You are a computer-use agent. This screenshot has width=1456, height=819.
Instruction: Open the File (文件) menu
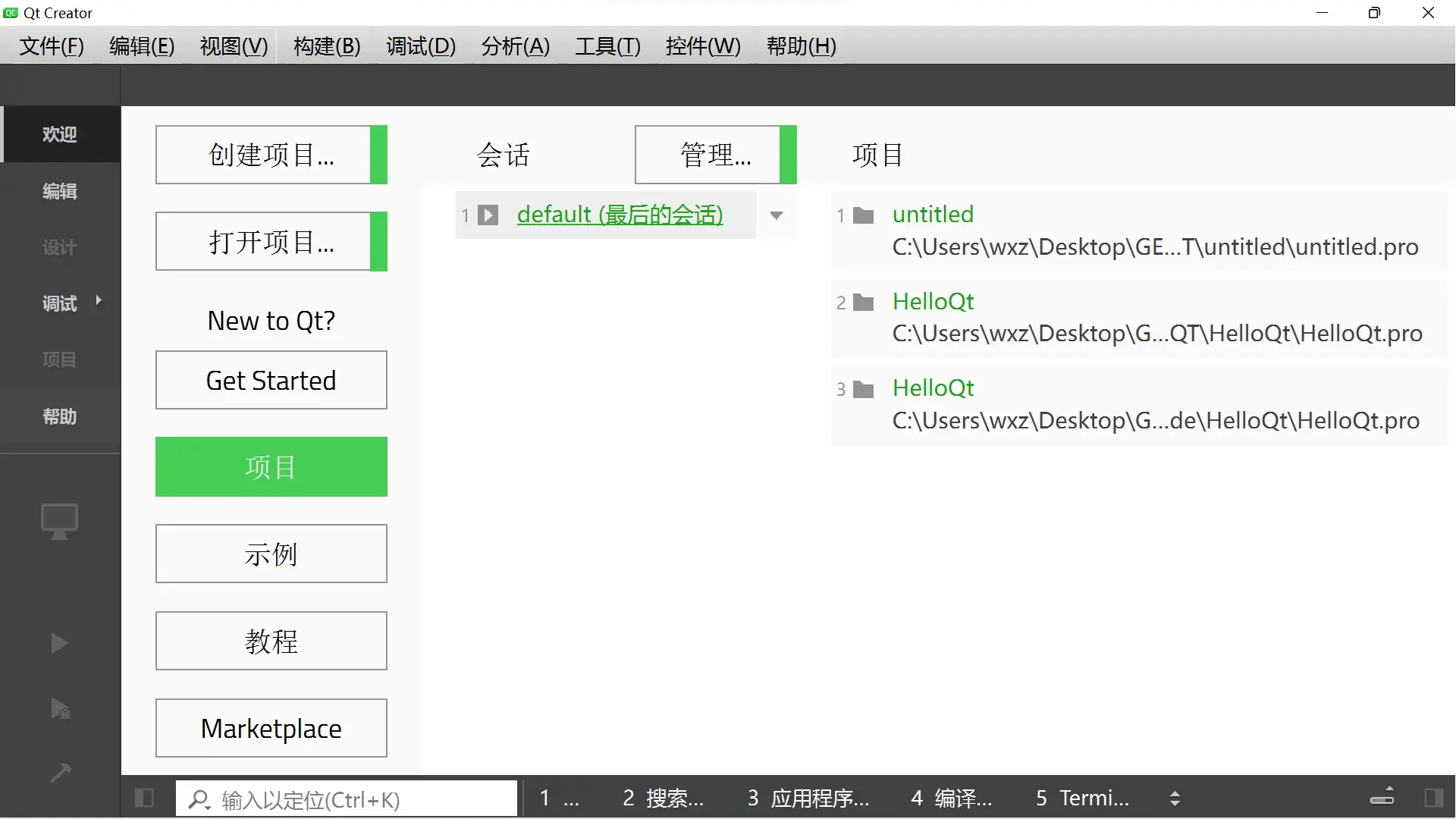(x=52, y=46)
